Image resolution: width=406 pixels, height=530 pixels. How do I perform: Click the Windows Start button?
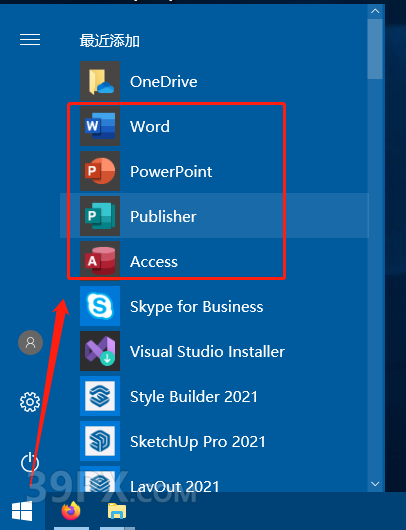[22, 511]
